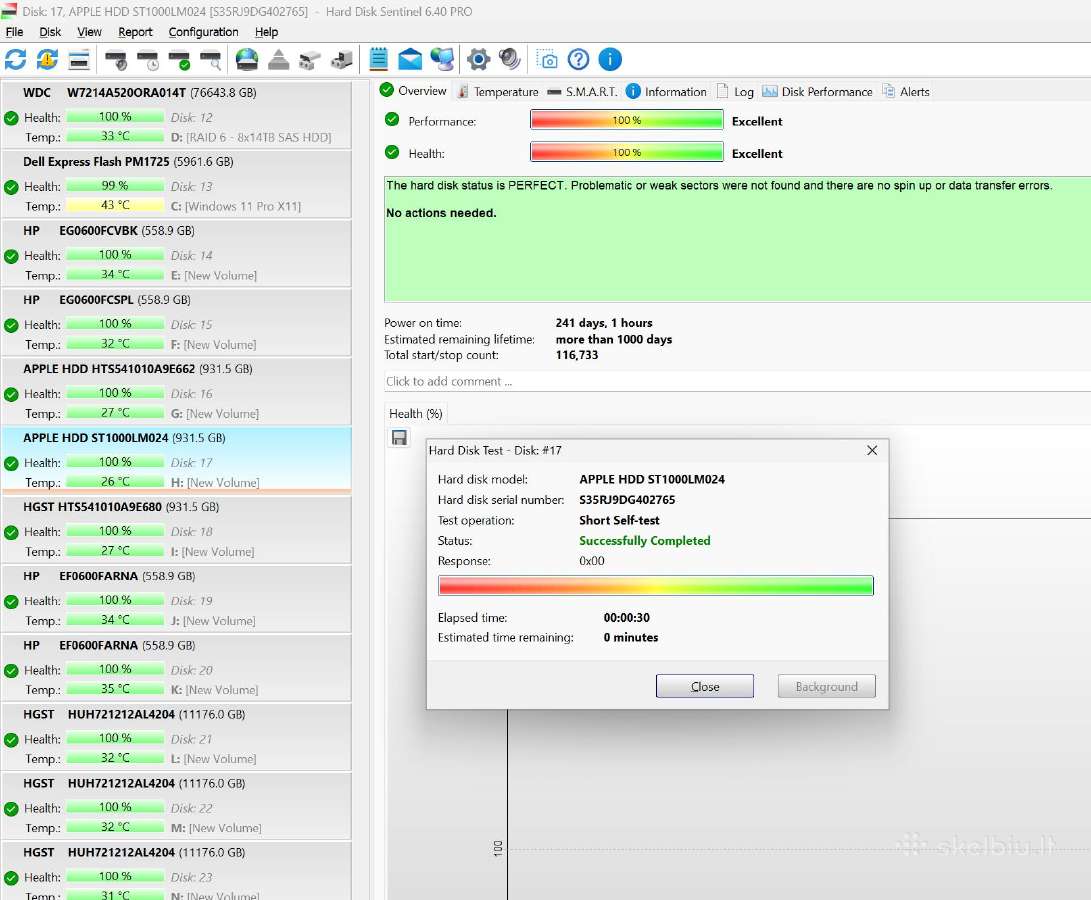Click the 'Successfully Completed' status text
This screenshot has width=1091, height=900.
644,541
